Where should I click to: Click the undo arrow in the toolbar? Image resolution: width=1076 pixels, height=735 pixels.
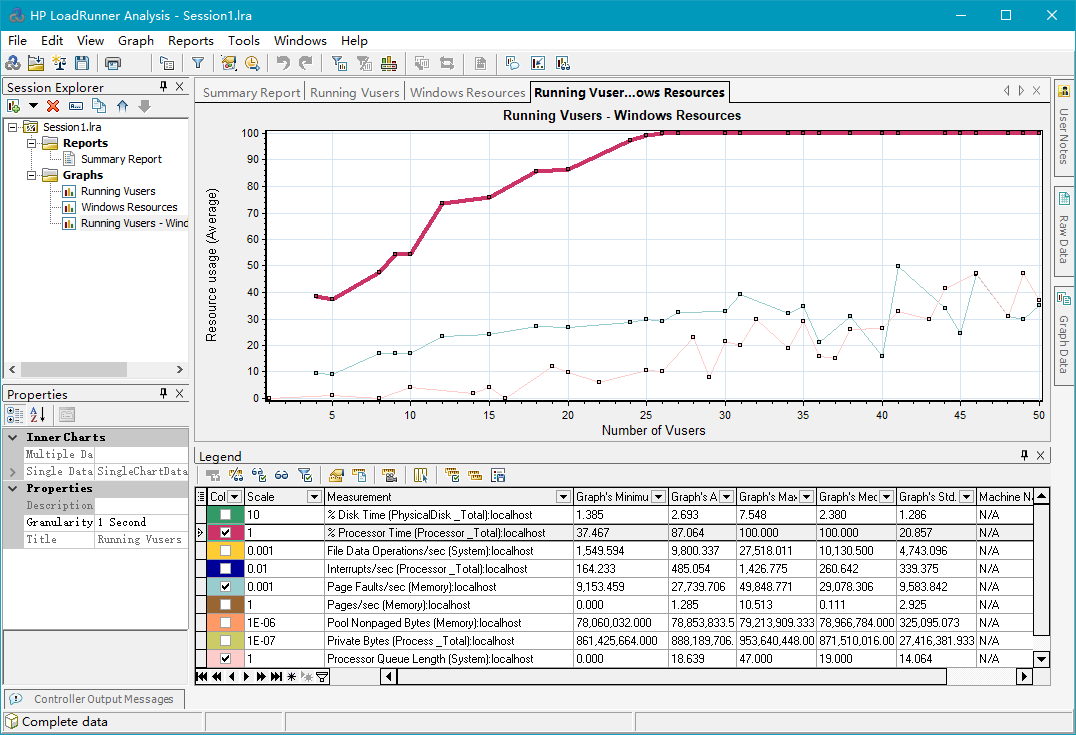(x=283, y=63)
